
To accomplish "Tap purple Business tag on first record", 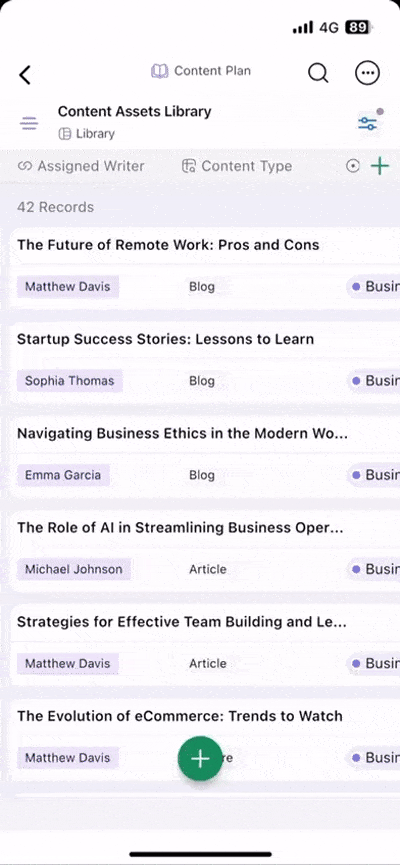I will [x=374, y=286].
